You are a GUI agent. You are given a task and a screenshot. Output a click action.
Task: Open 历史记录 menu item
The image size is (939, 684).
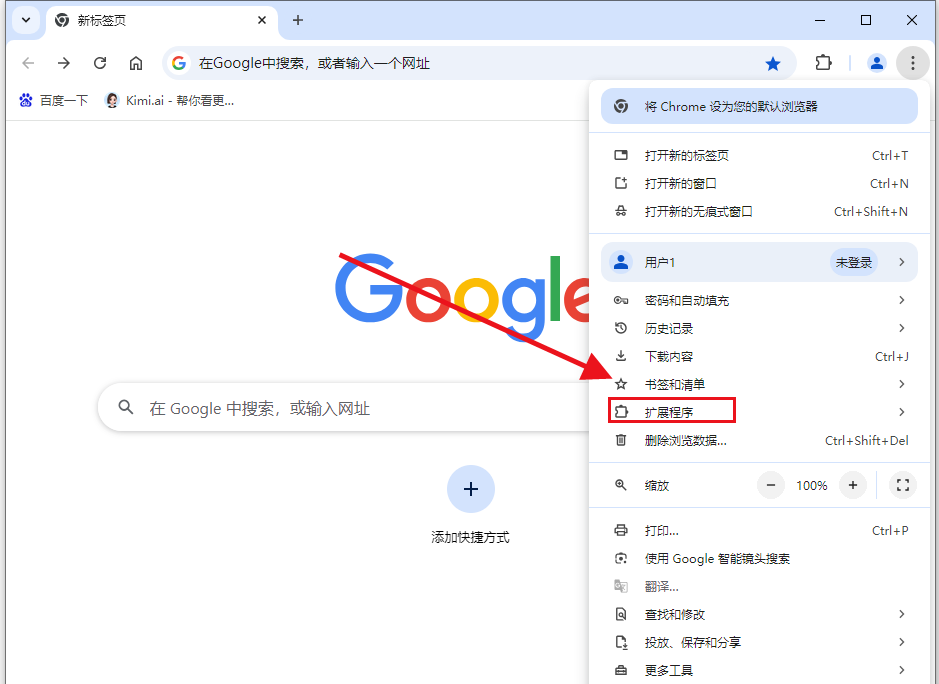coord(759,328)
